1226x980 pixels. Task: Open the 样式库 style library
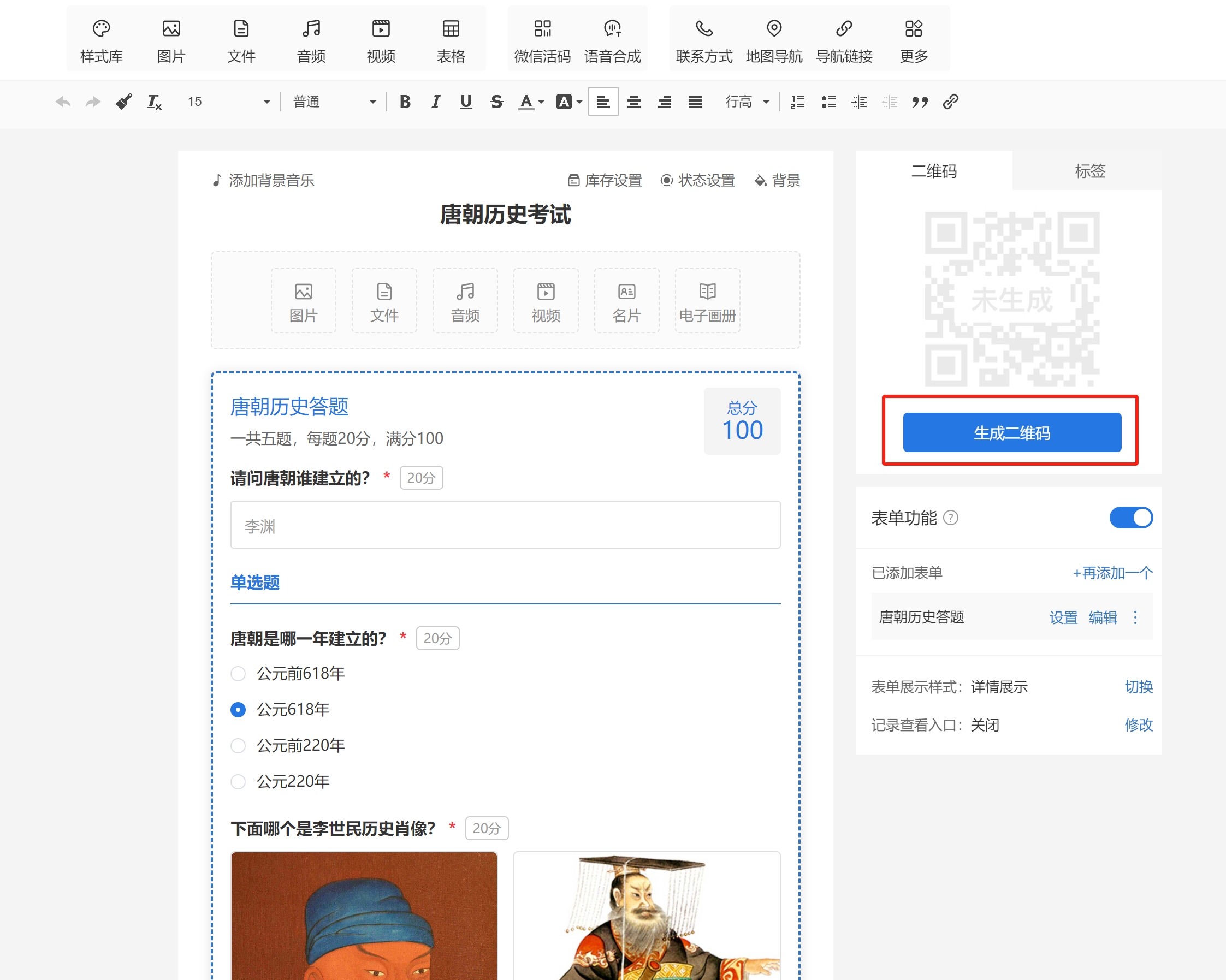pyautogui.click(x=101, y=40)
